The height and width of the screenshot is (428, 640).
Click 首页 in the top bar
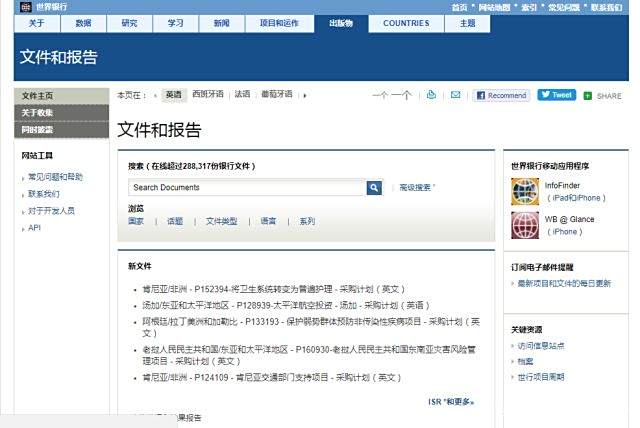click(x=460, y=7)
